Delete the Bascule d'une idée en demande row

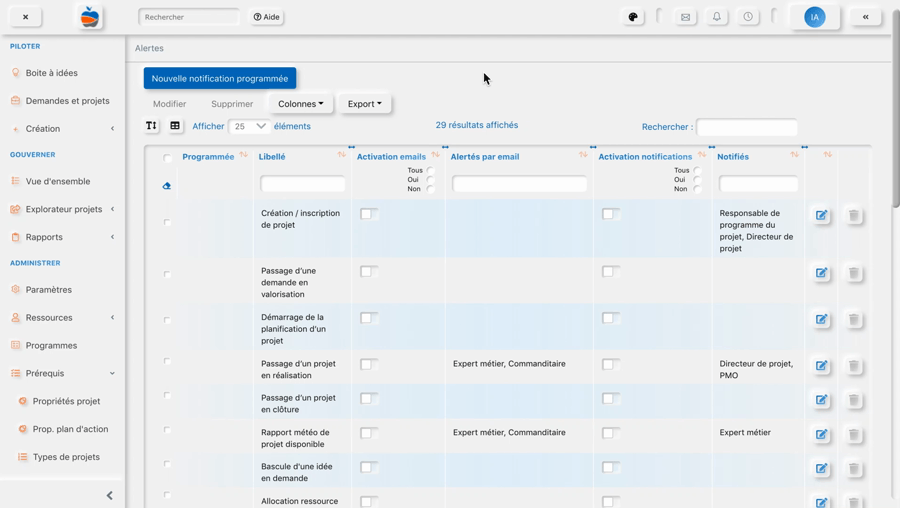pyautogui.click(x=854, y=468)
